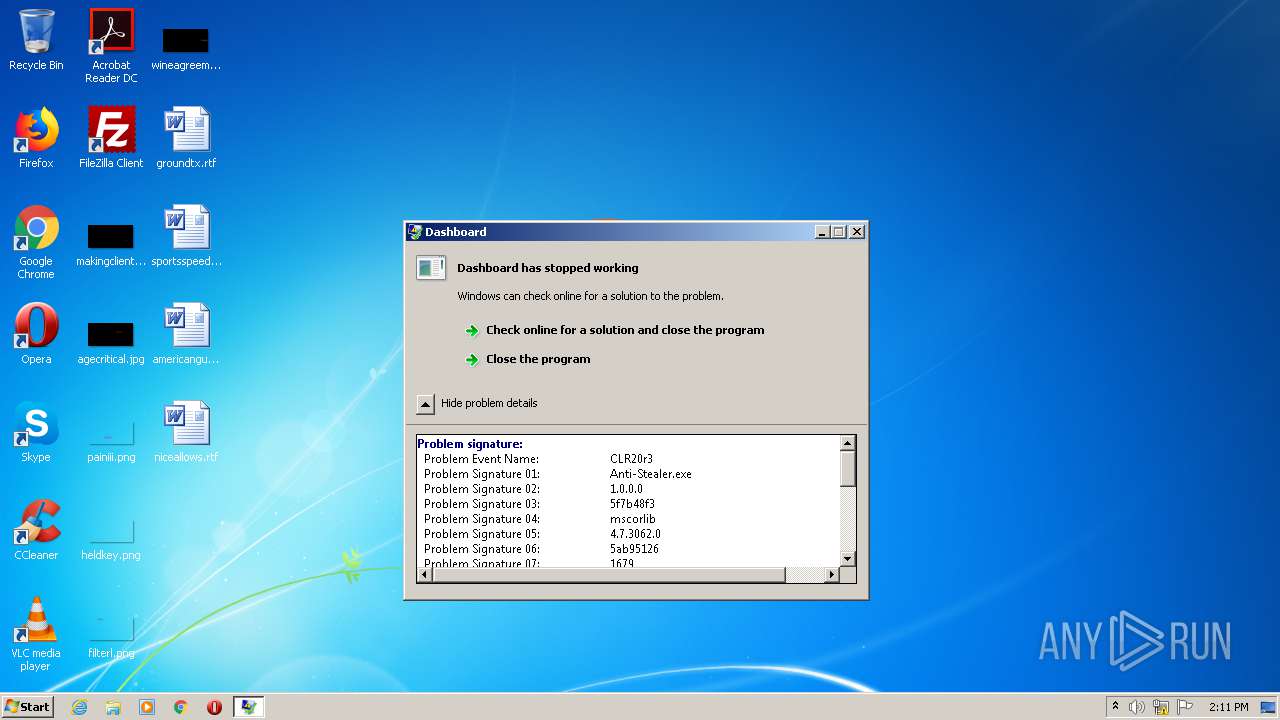The height and width of the screenshot is (720, 1280).
Task: Click Problem Event Name label
Action: 481,459
